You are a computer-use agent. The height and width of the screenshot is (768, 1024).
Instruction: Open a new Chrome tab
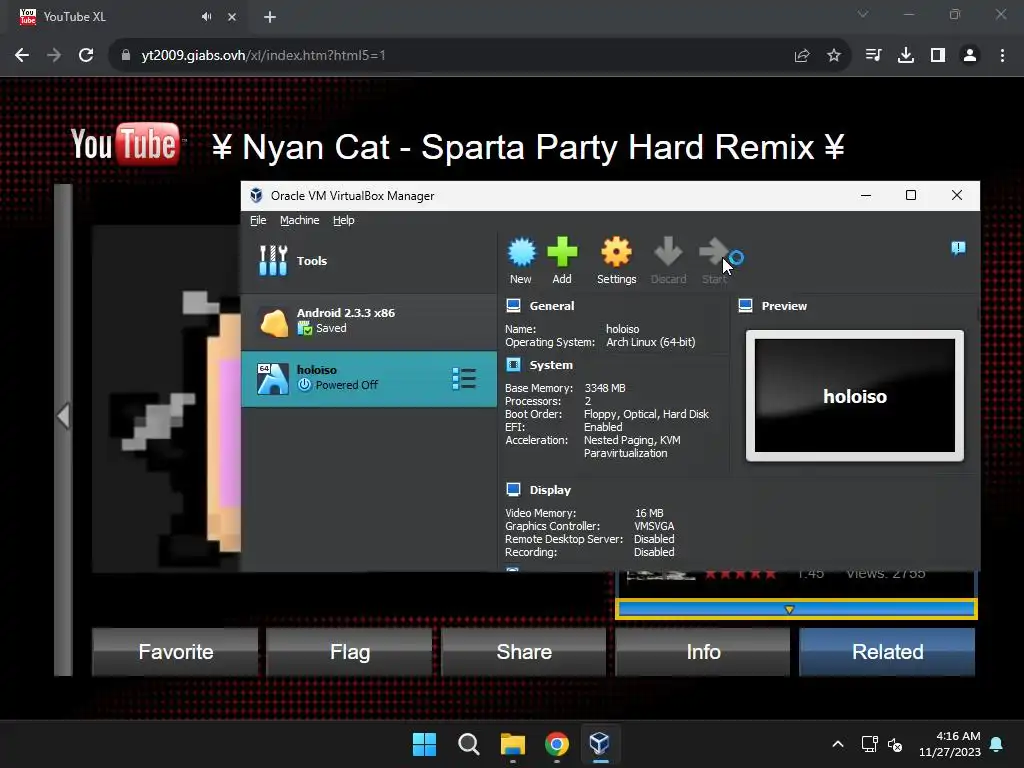pos(270,17)
